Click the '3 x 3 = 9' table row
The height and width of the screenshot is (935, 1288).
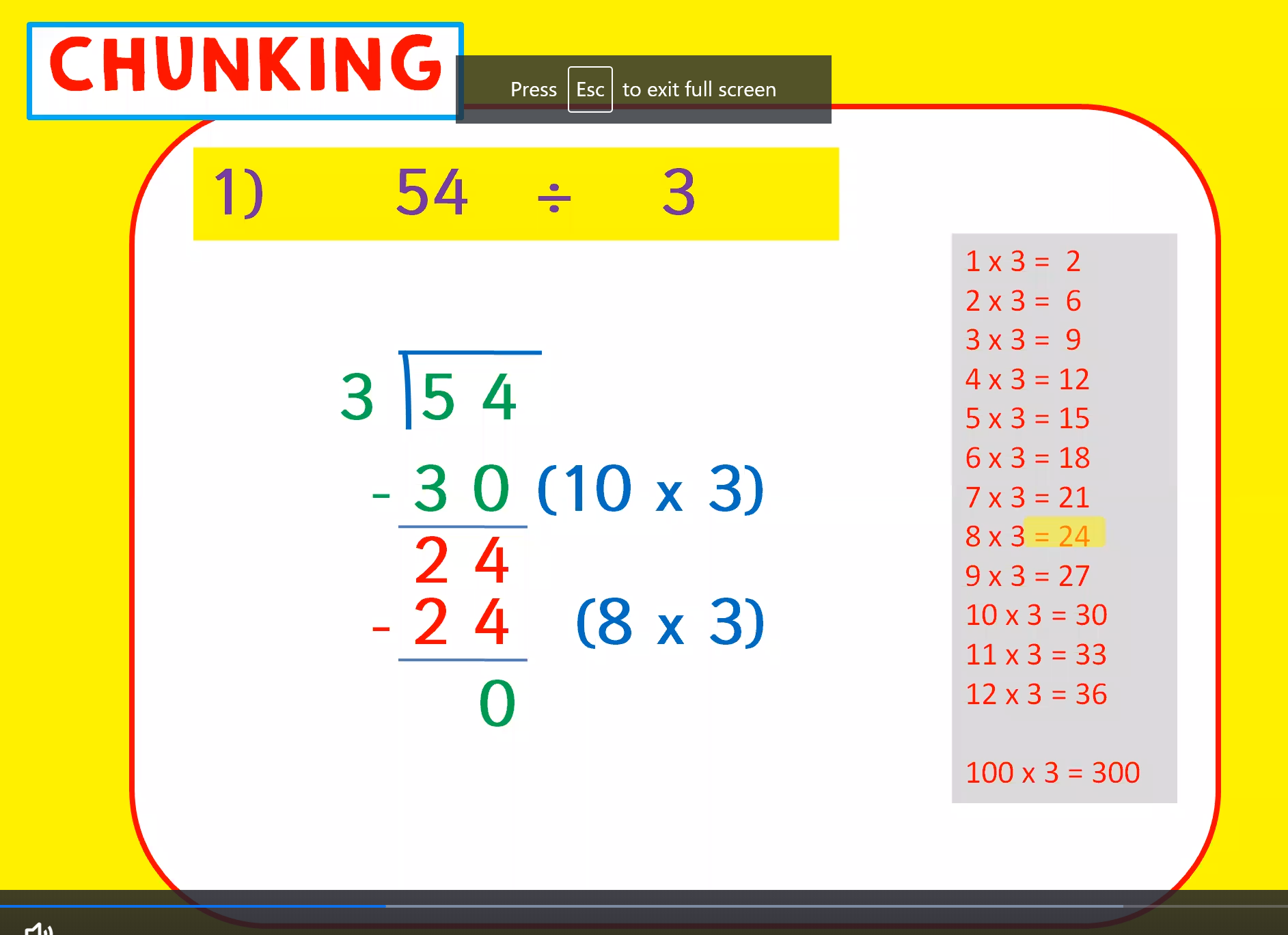1023,340
